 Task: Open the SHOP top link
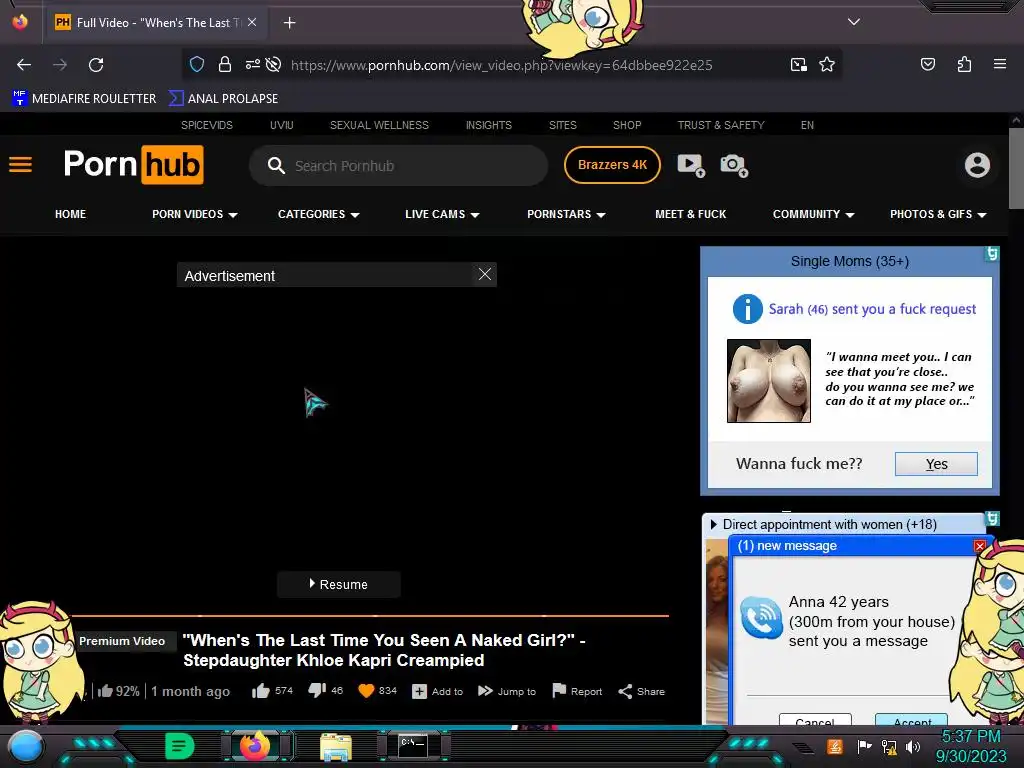[627, 125]
